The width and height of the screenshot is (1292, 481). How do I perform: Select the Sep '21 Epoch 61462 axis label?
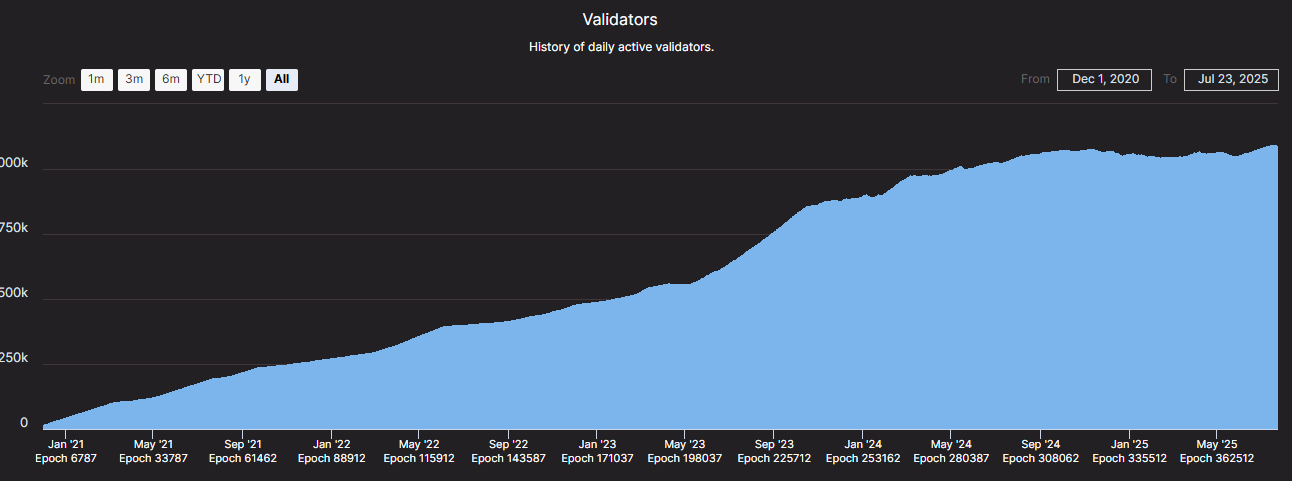[x=242, y=451]
